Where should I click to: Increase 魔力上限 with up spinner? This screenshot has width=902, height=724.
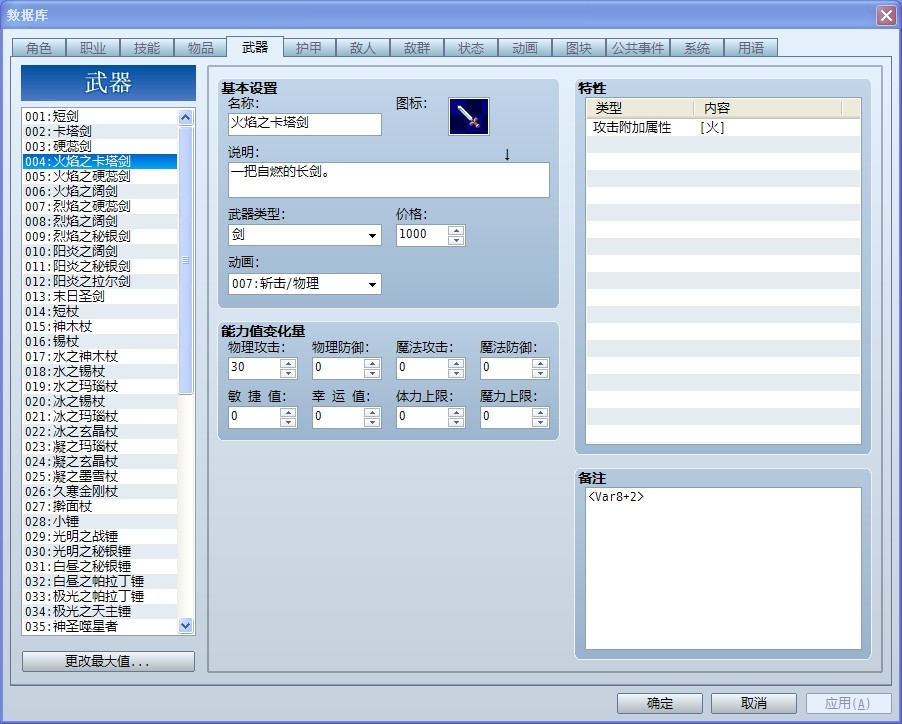click(540, 412)
